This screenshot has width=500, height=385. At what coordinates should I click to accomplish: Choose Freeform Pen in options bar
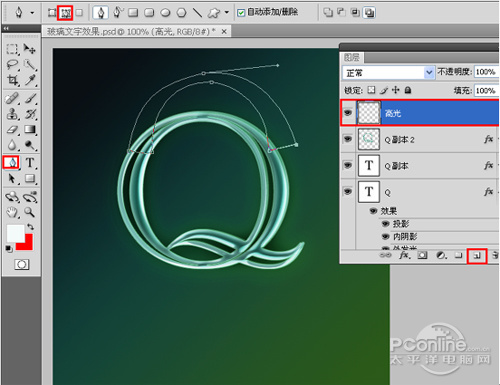[117, 13]
